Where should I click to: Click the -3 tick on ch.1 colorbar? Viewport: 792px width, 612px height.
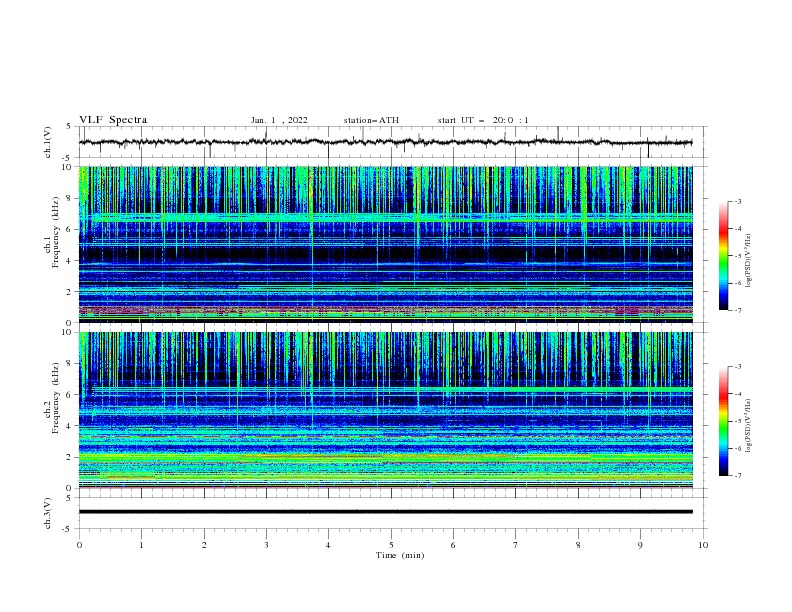tap(737, 201)
